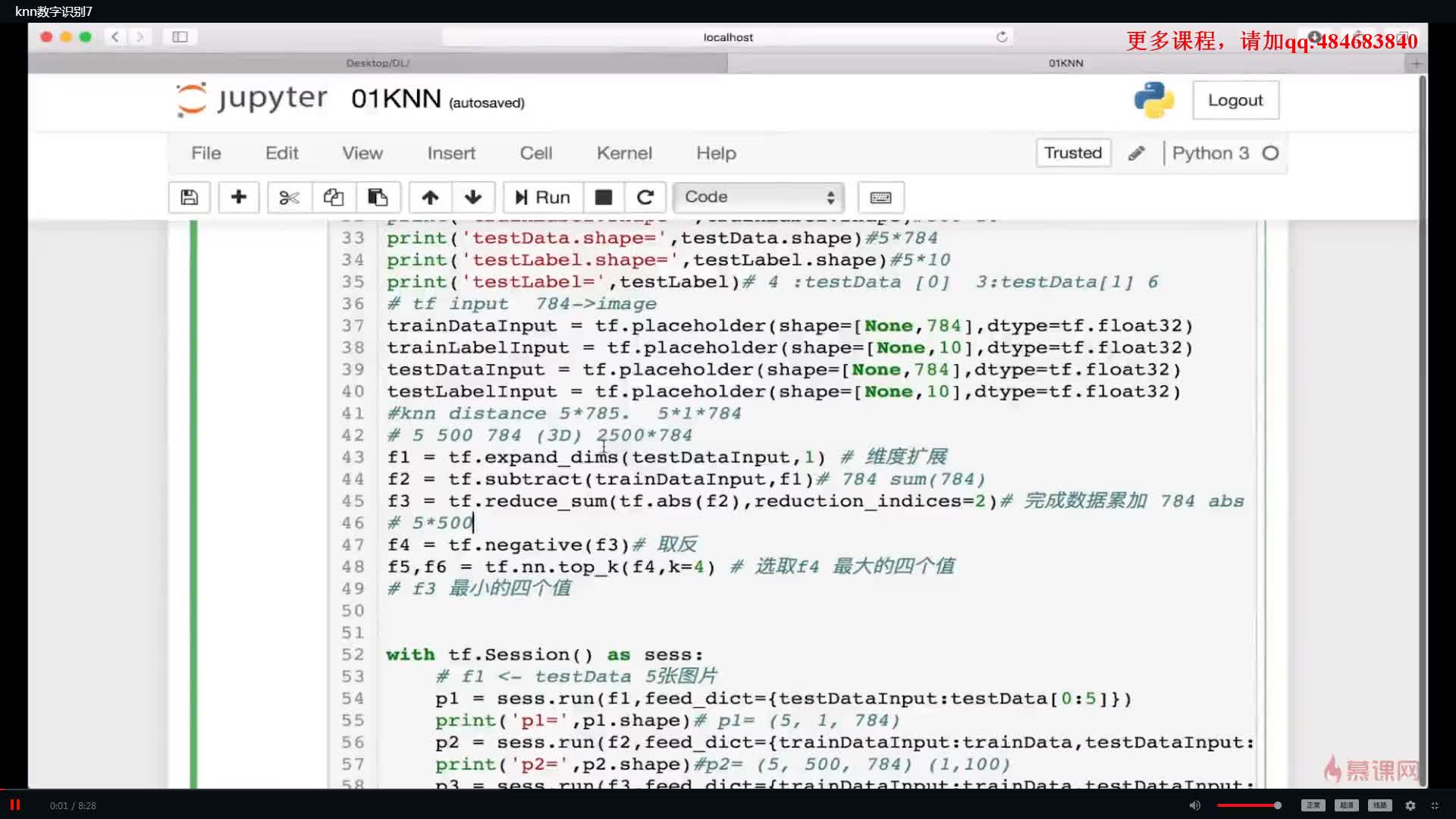
Task: Click the Add cell below icon
Action: coord(238,196)
